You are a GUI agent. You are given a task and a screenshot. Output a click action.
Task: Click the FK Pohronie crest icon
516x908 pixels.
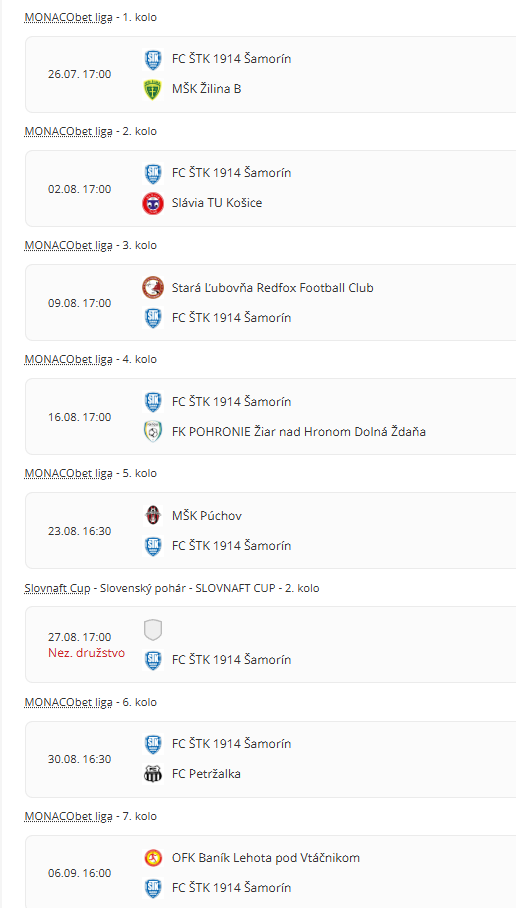(153, 431)
